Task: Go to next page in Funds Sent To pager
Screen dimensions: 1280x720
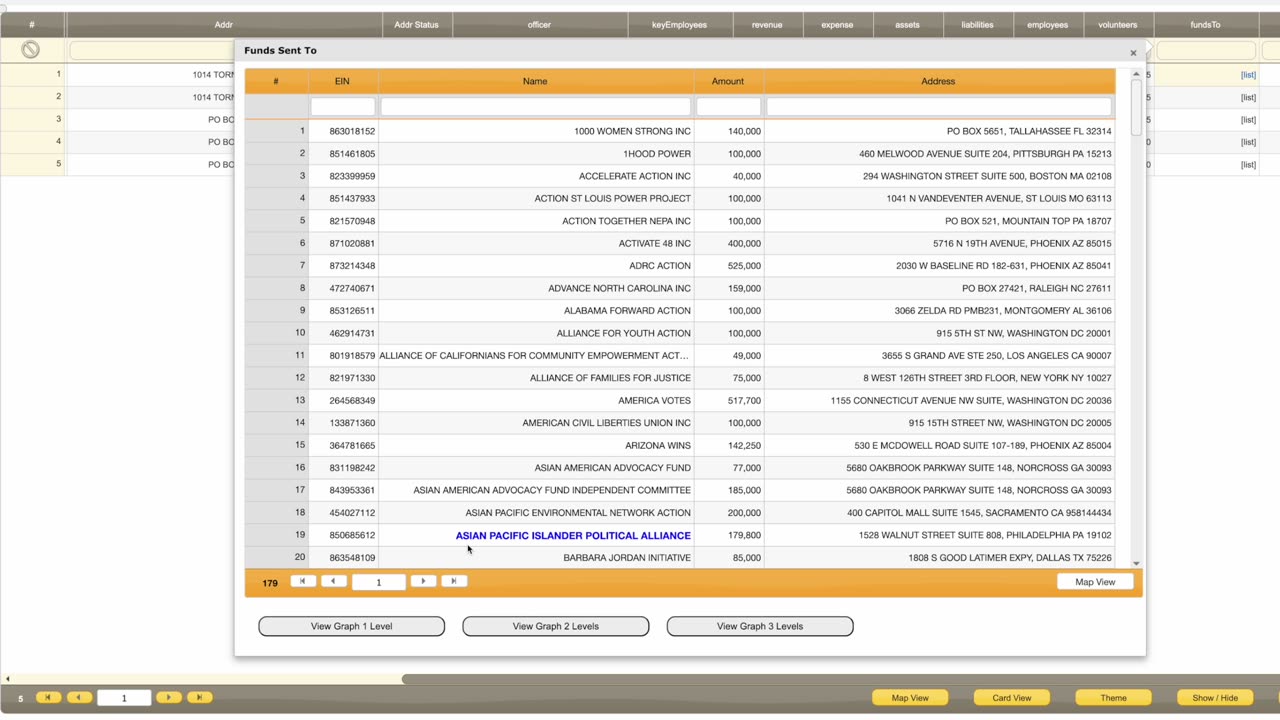Action: point(423,581)
